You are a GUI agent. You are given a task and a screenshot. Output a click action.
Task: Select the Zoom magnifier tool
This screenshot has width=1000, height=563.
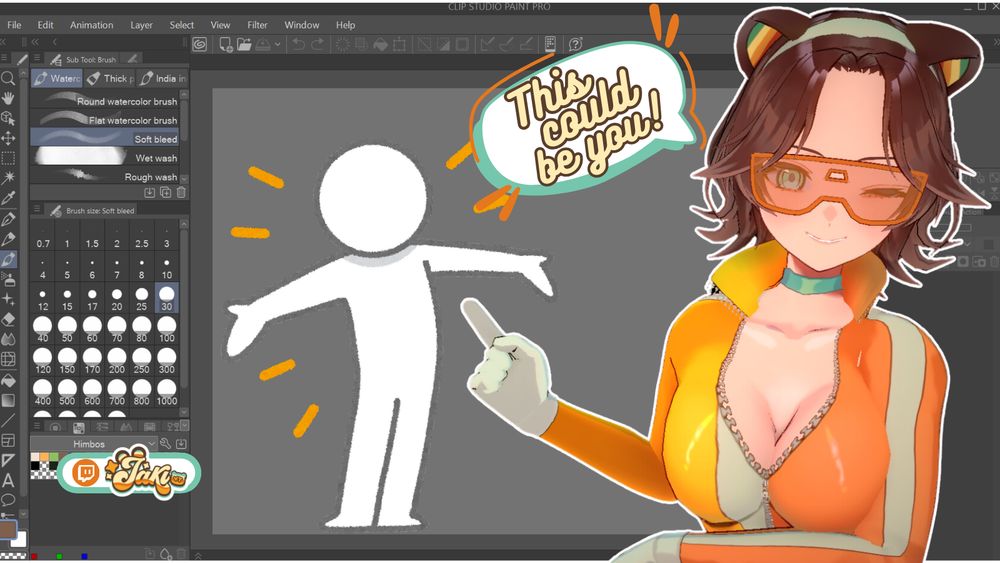click(x=8, y=78)
